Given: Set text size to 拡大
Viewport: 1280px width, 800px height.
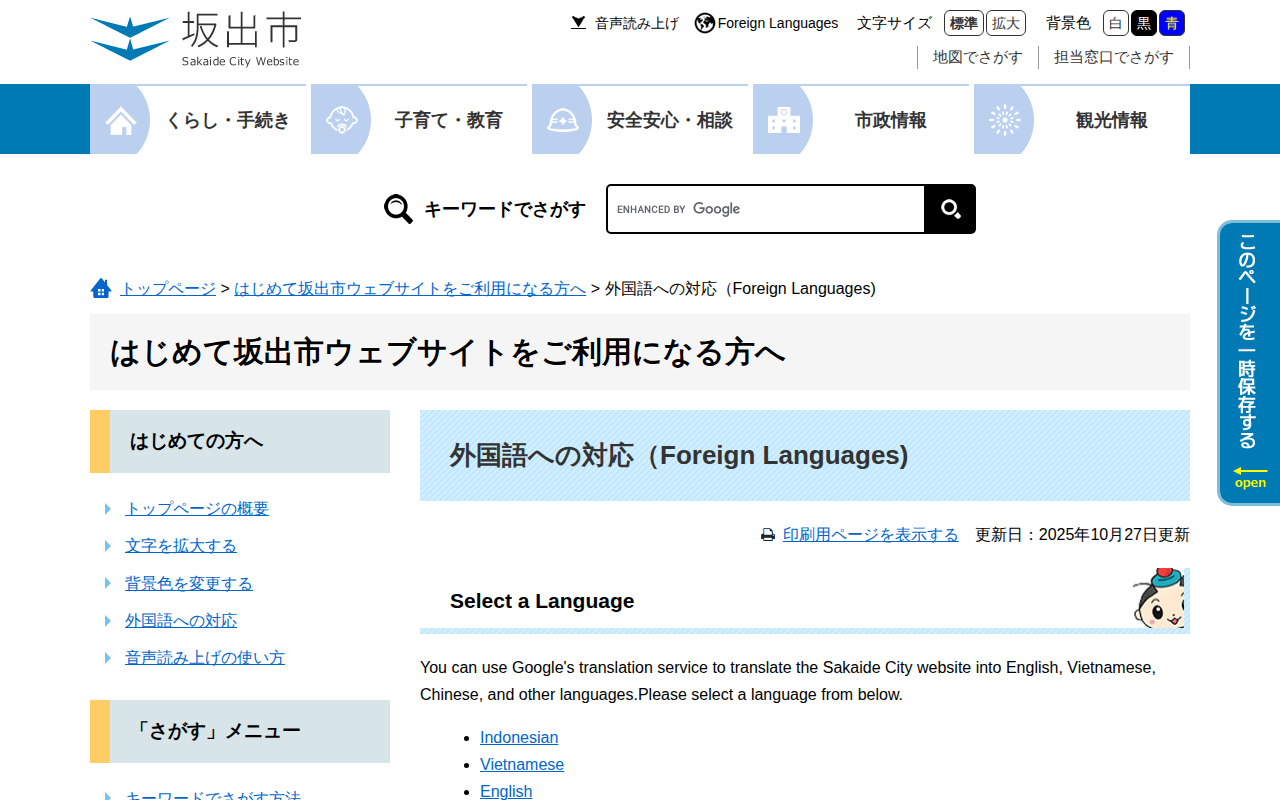Looking at the screenshot, I should pos(1005,23).
